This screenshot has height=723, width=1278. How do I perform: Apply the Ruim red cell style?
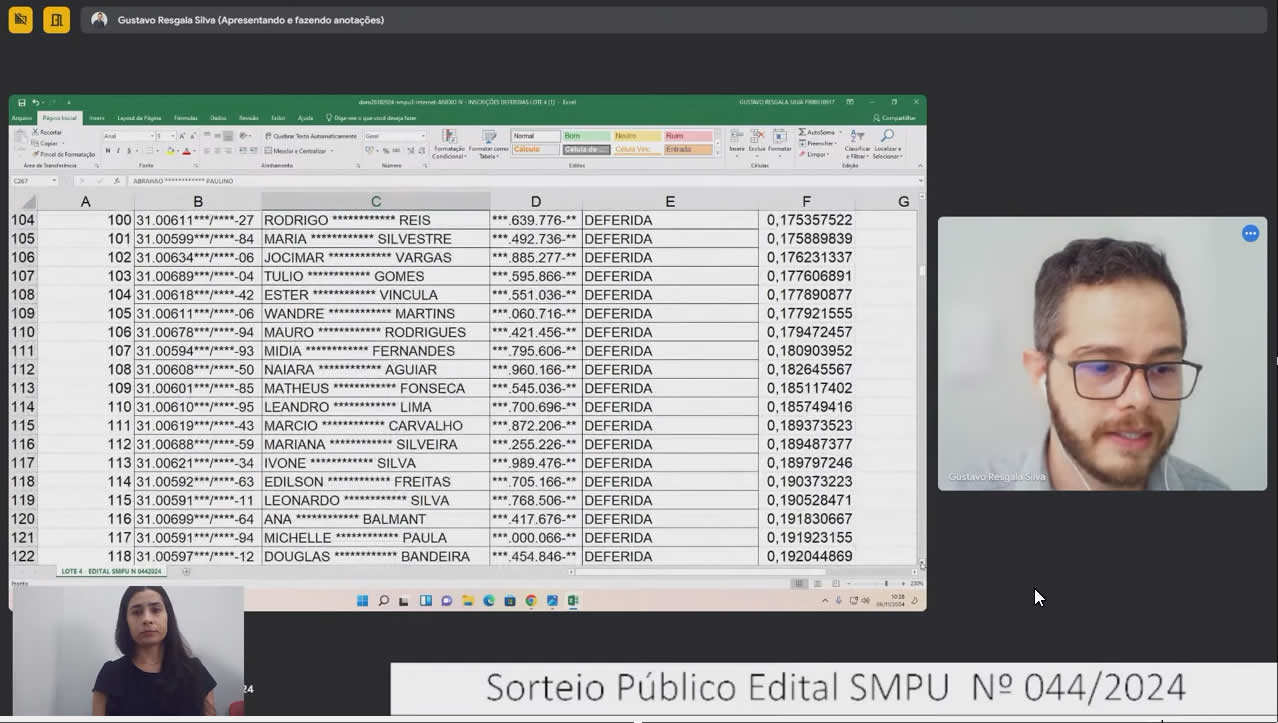click(x=688, y=136)
